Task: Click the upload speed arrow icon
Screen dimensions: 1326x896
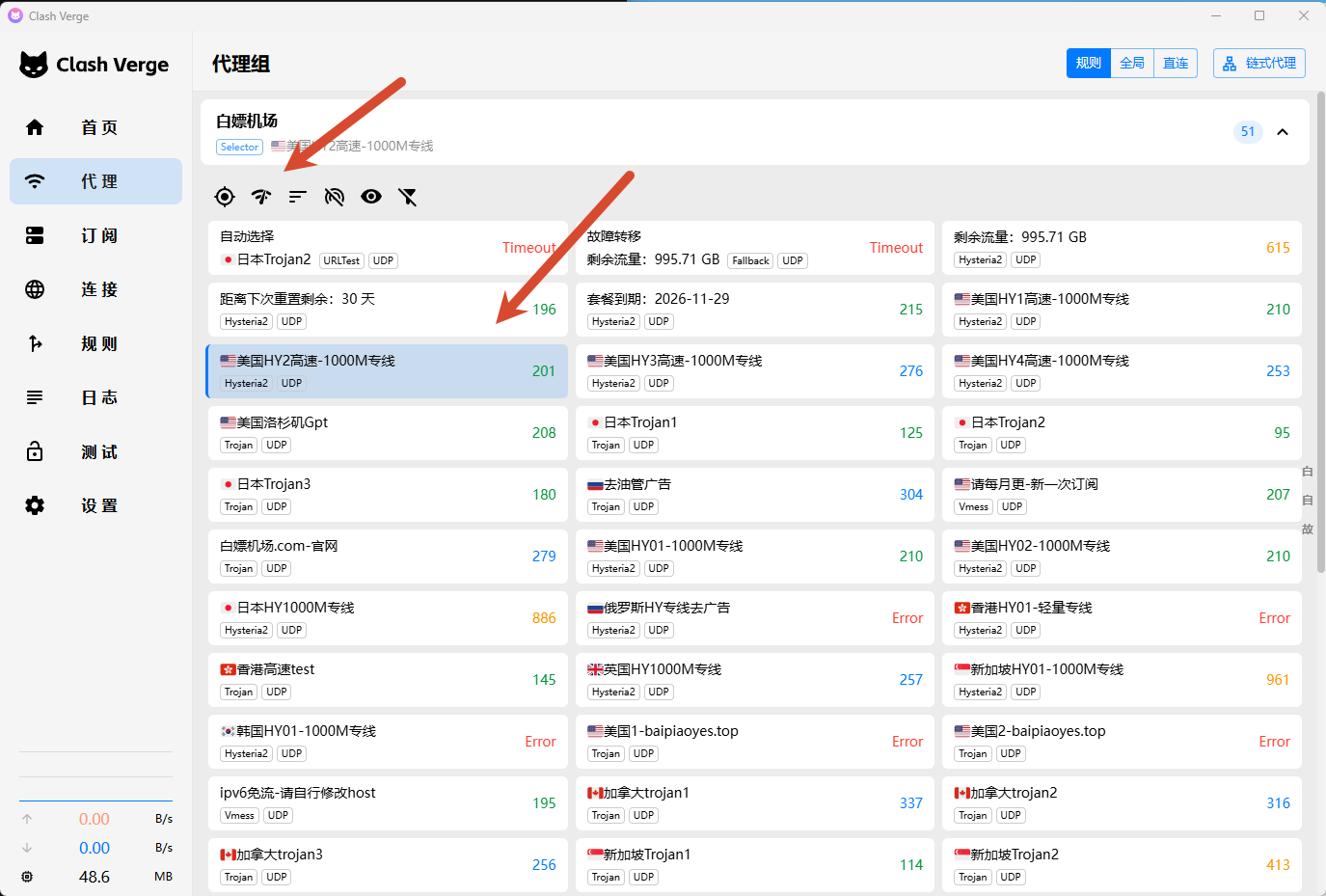Action: pyautogui.click(x=27, y=819)
